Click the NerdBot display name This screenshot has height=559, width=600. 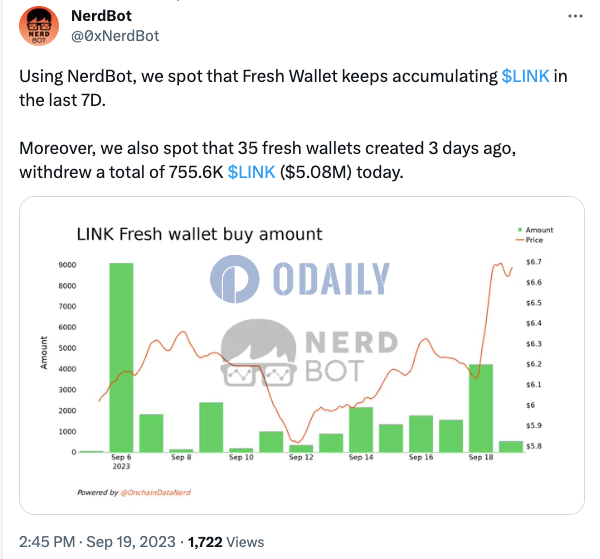101,16
